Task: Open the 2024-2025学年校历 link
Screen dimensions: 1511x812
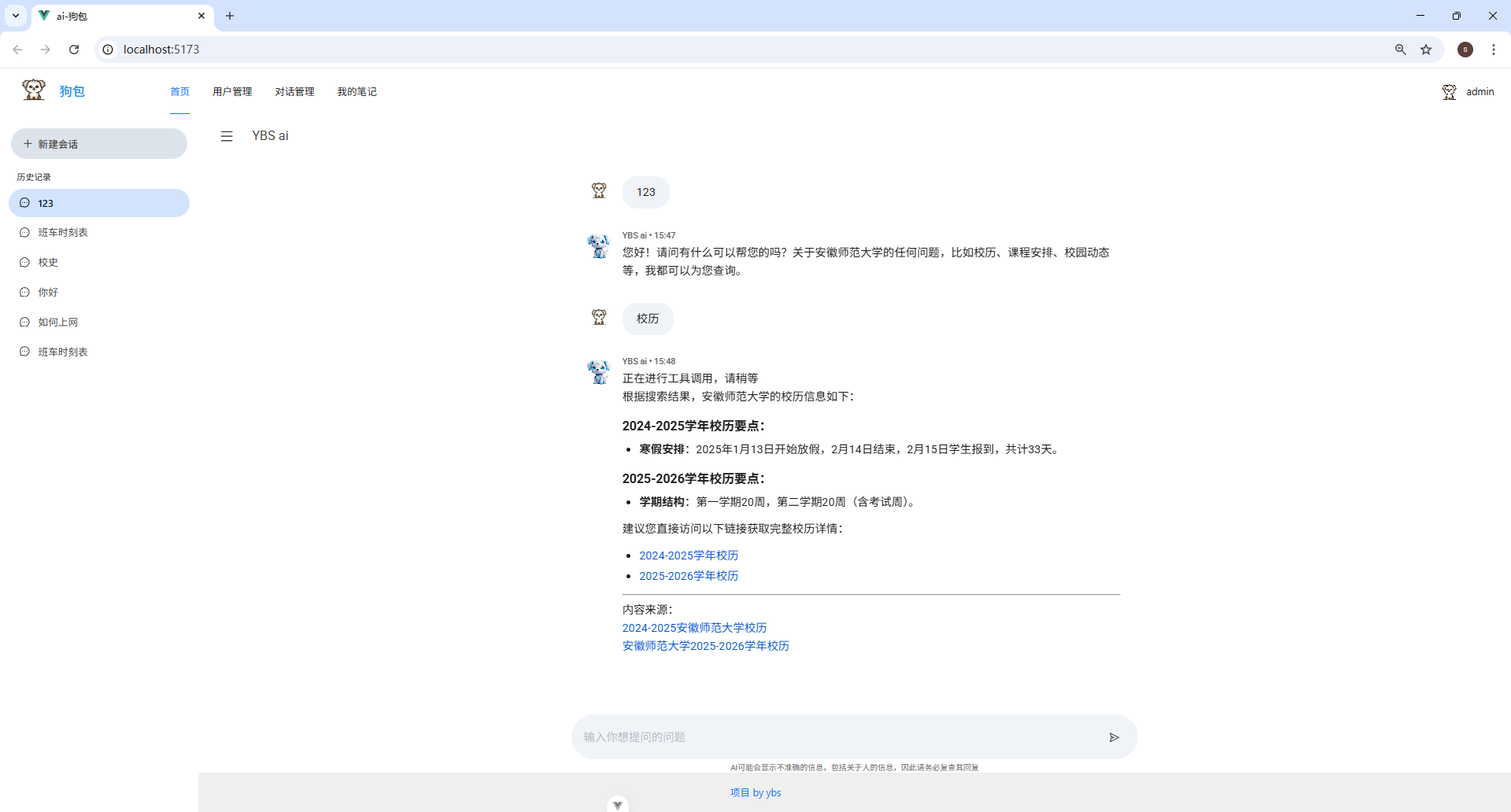Action: click(x=688, y=555)
